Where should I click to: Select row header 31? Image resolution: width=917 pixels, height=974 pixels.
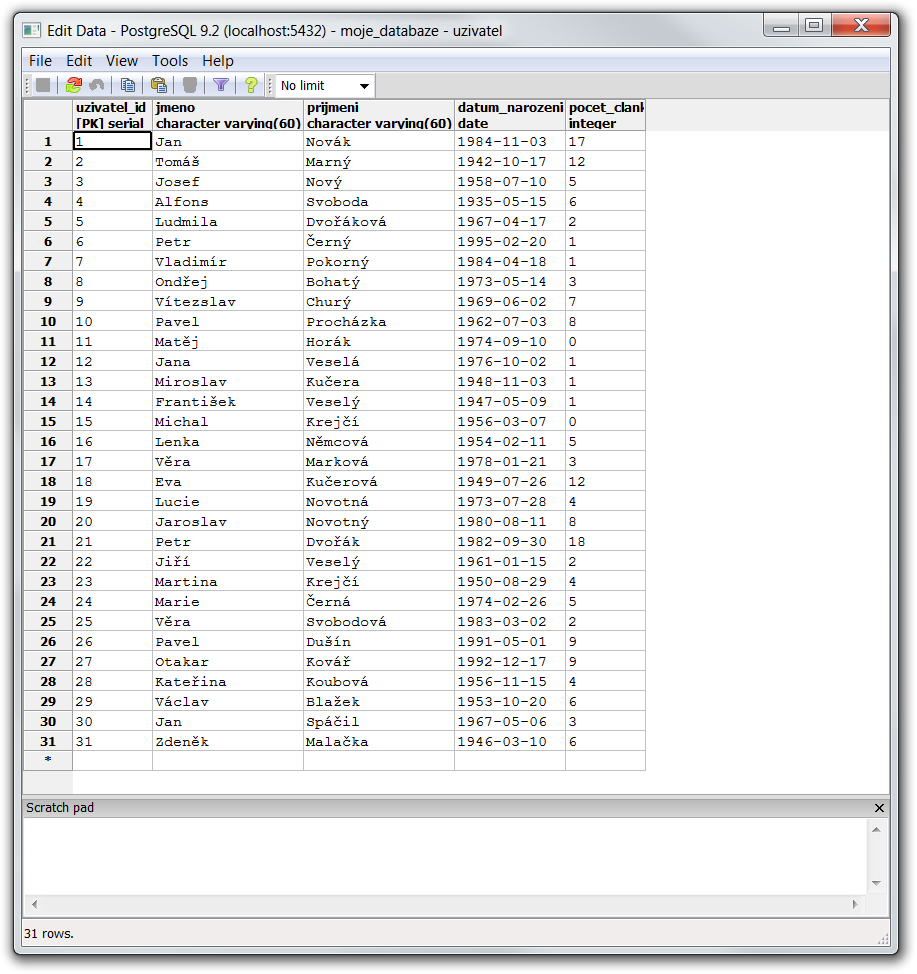click(x=48, y=742)
